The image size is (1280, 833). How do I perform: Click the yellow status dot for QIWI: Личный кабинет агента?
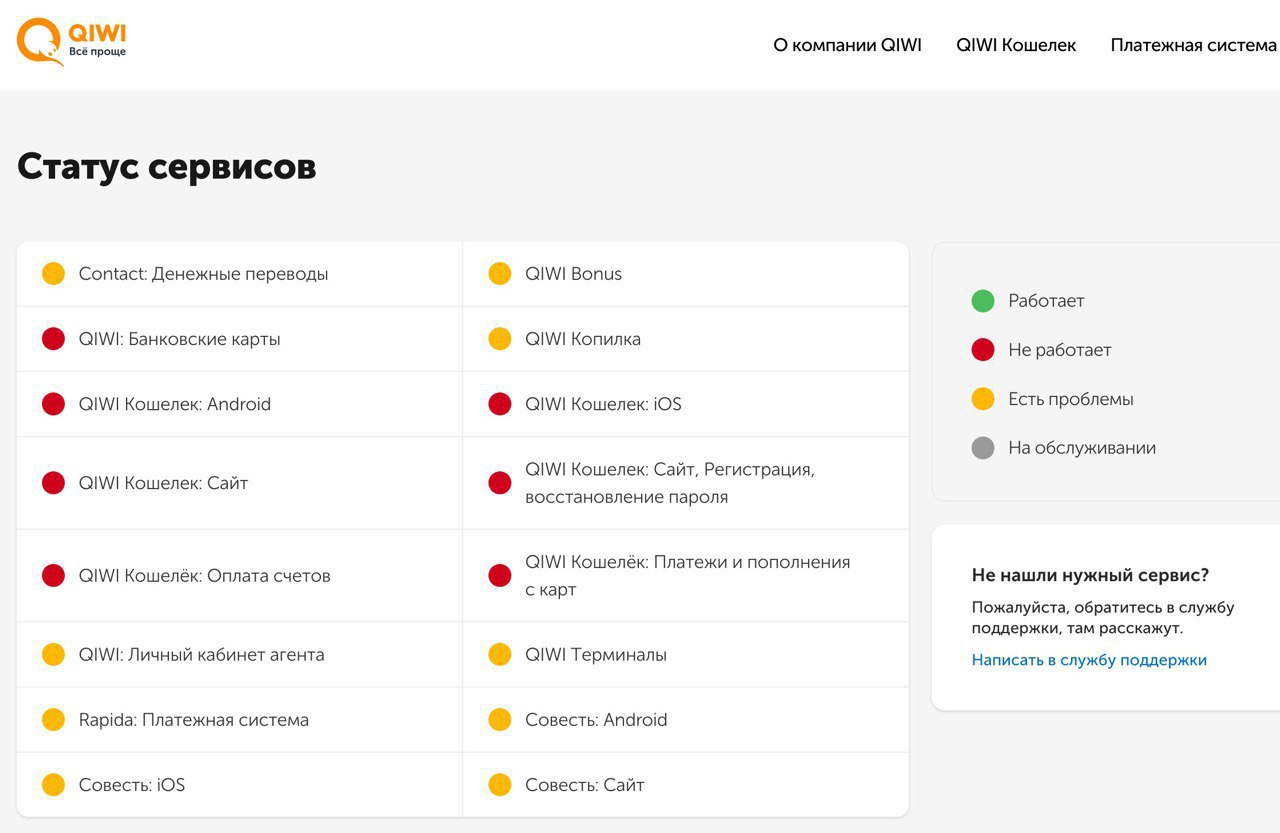[x=53, y=655]
